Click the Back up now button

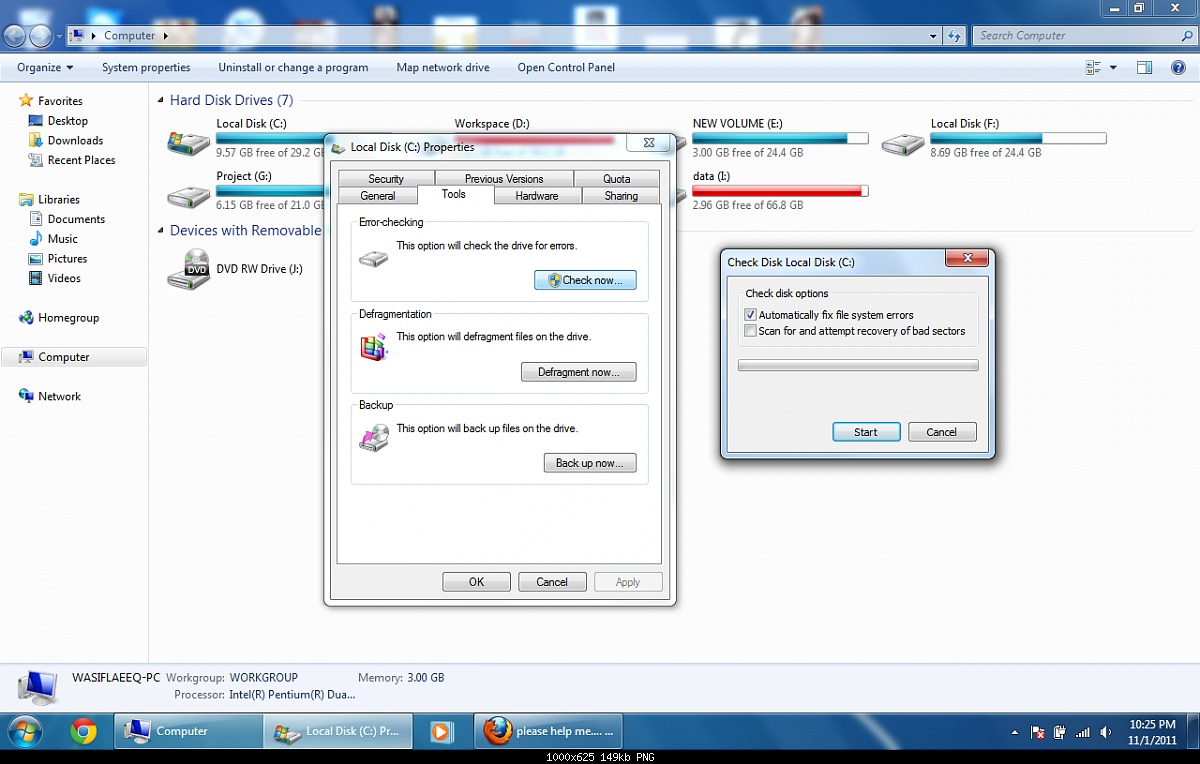pos(590,463)
